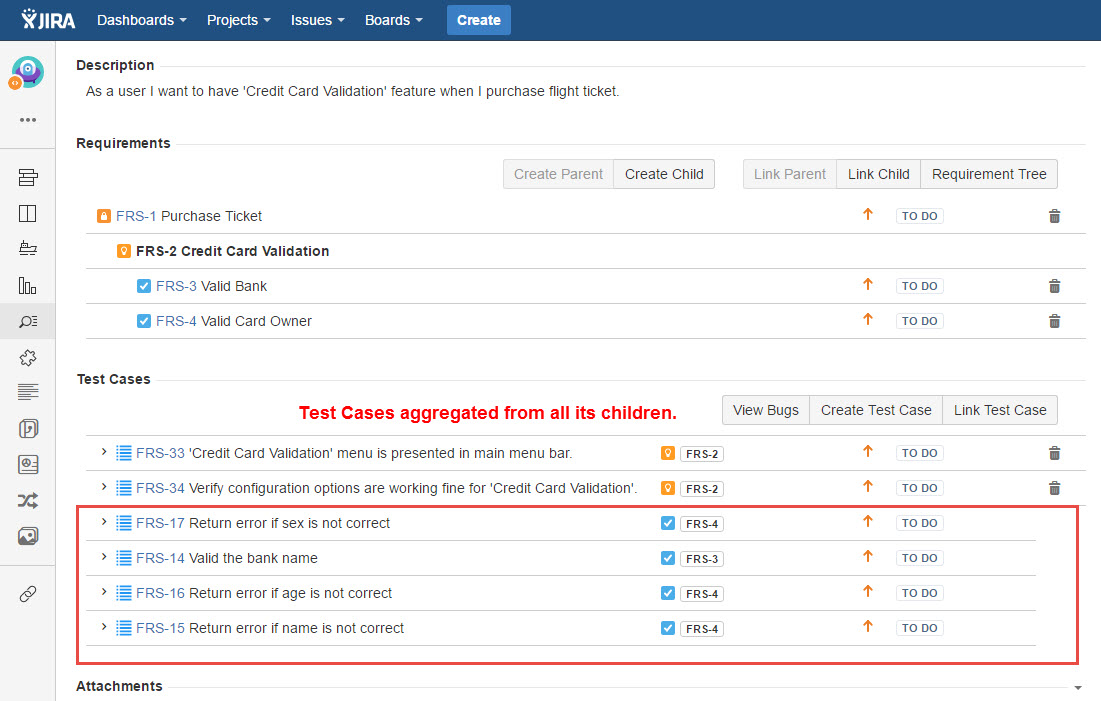Click the Create Parent button
The height and width of the screenshot is (701, 1101).
(x=558, y=174)
